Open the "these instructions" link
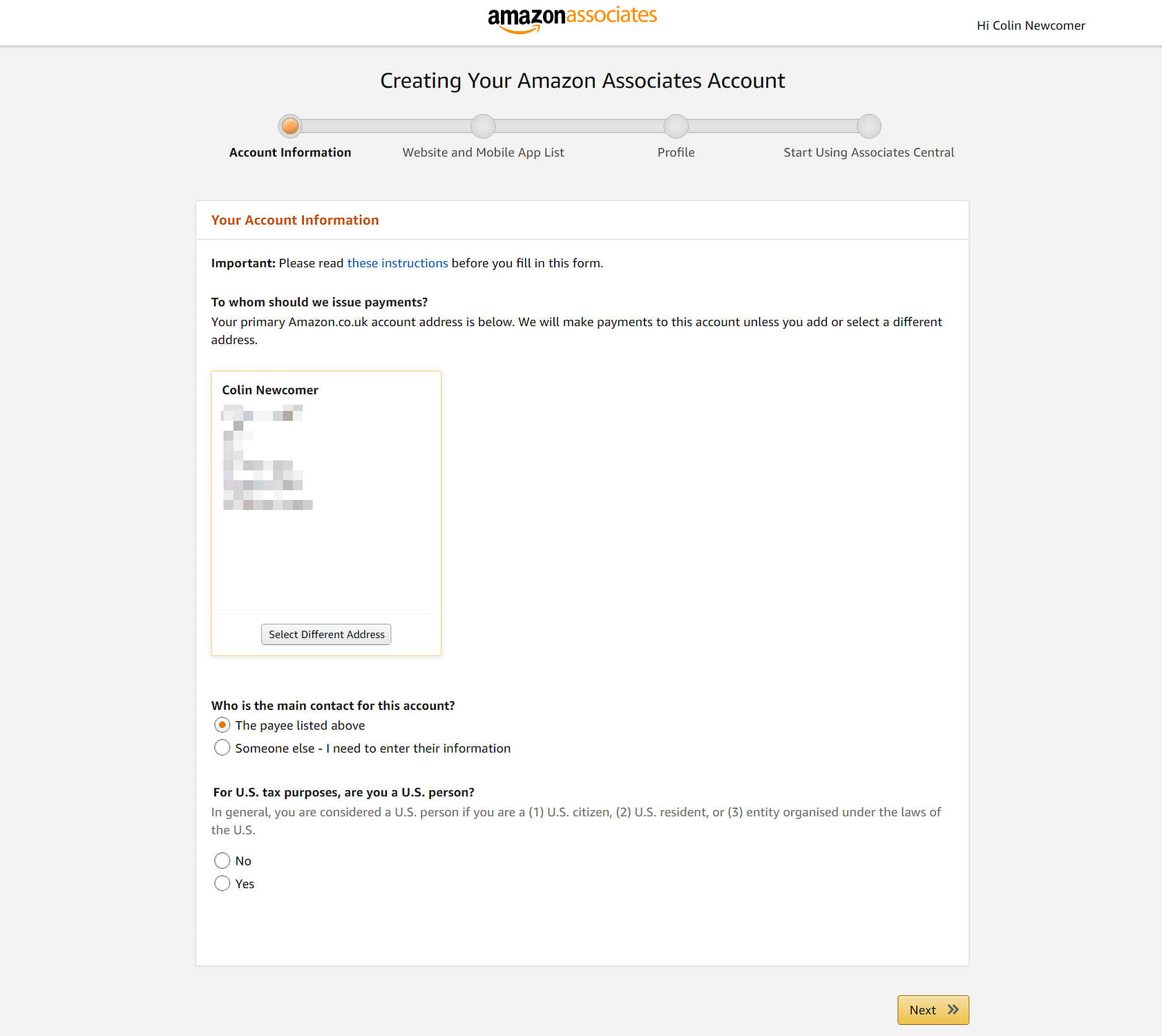 [x=397, y=262]
